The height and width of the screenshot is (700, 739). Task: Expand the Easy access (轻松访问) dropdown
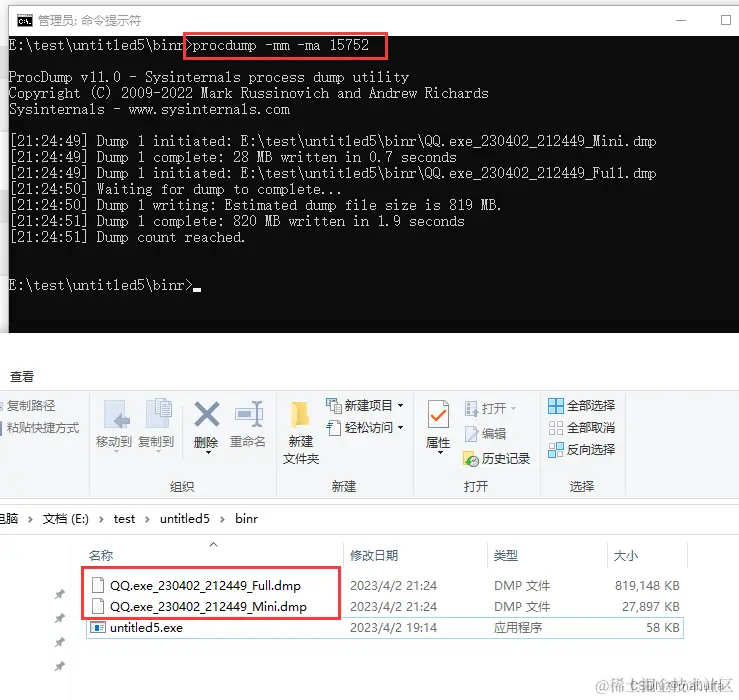point(400,428)
